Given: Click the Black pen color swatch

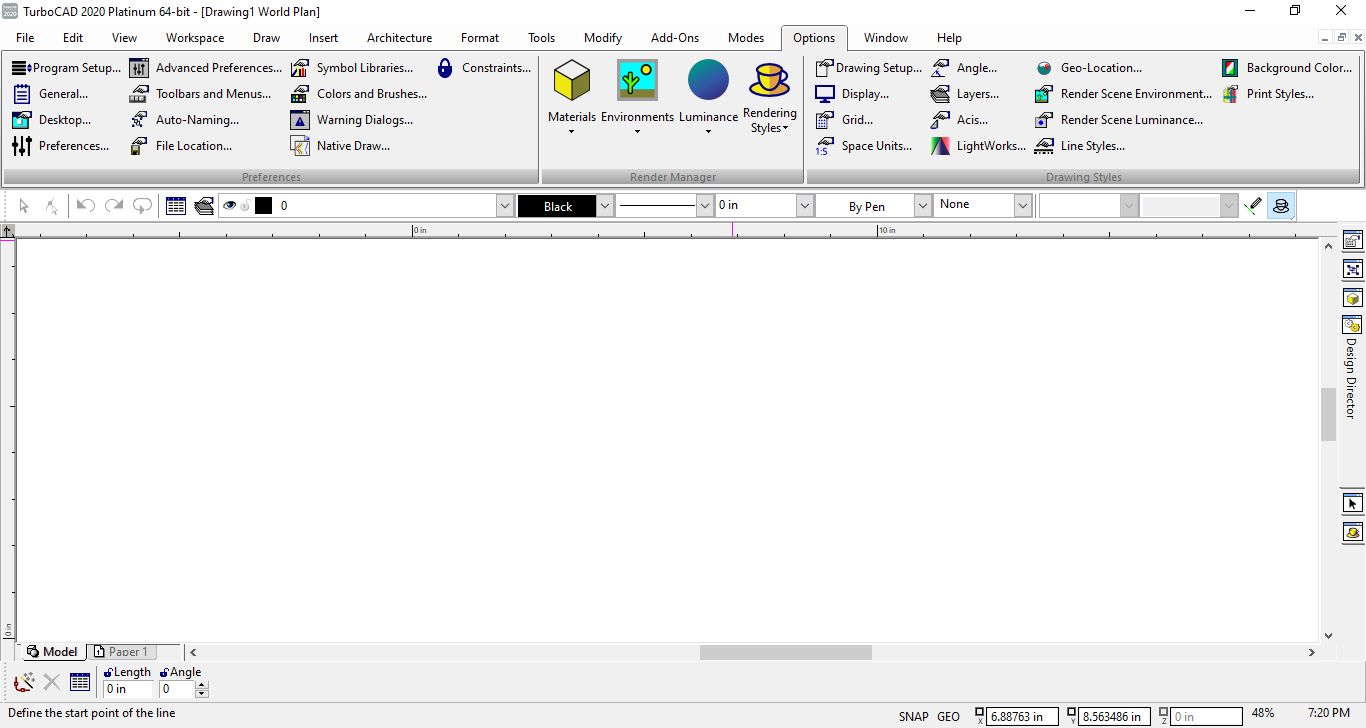Looking at the screenshot, I should pyautogui.click(x=557, y=206).
